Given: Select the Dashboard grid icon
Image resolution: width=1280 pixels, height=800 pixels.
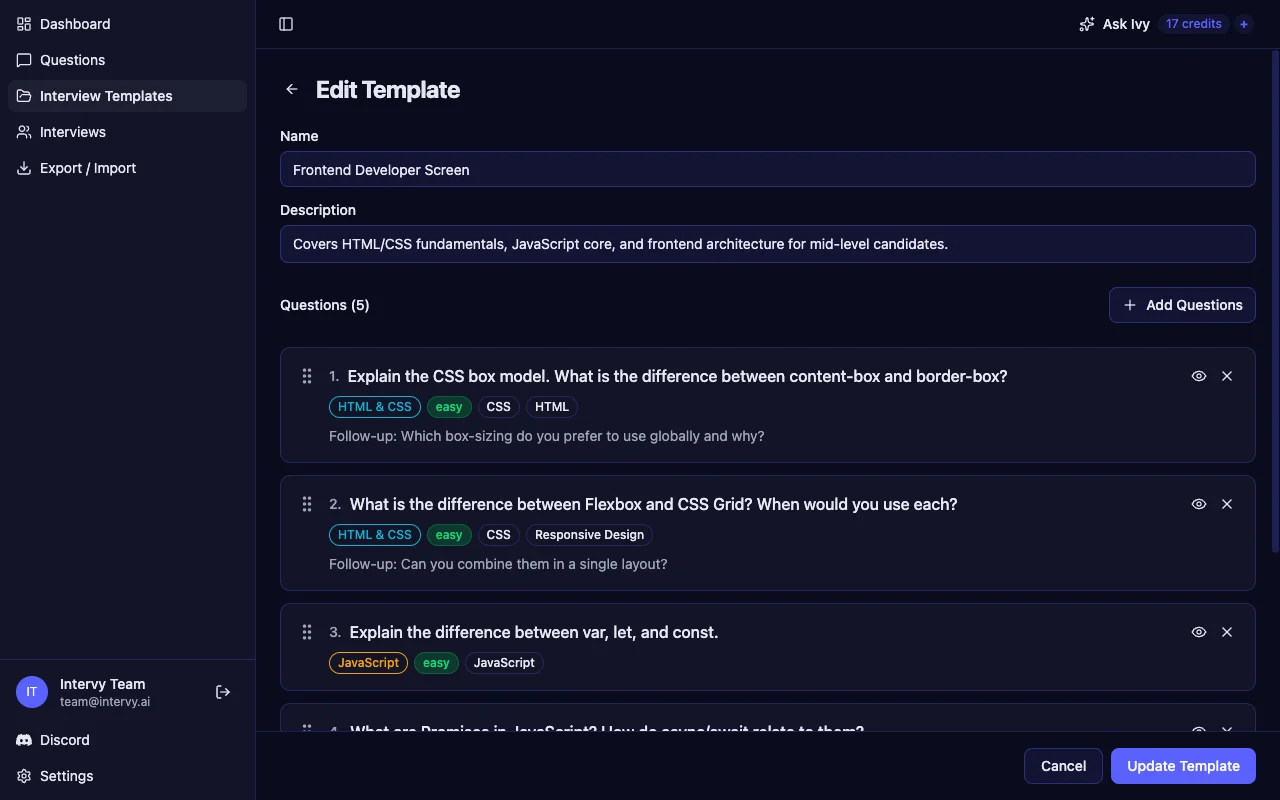Looking at the screenshot, I should [x=23, y=23].
